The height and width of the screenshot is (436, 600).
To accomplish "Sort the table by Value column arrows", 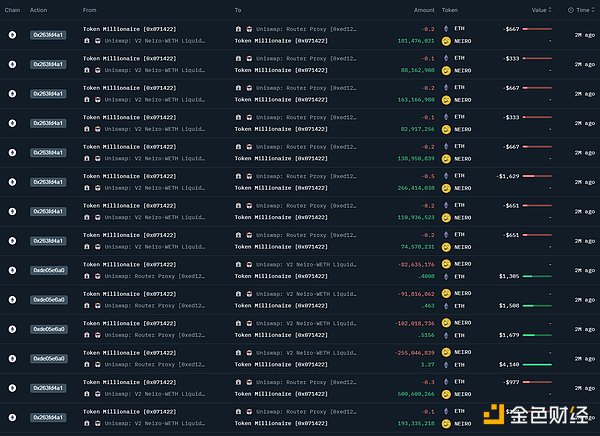I will coord(550,10).
